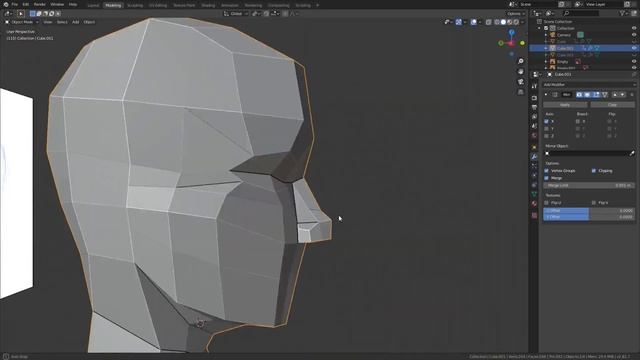Open the Global transform orientation dropdown

pyautogui.click(x=236, y=13)
